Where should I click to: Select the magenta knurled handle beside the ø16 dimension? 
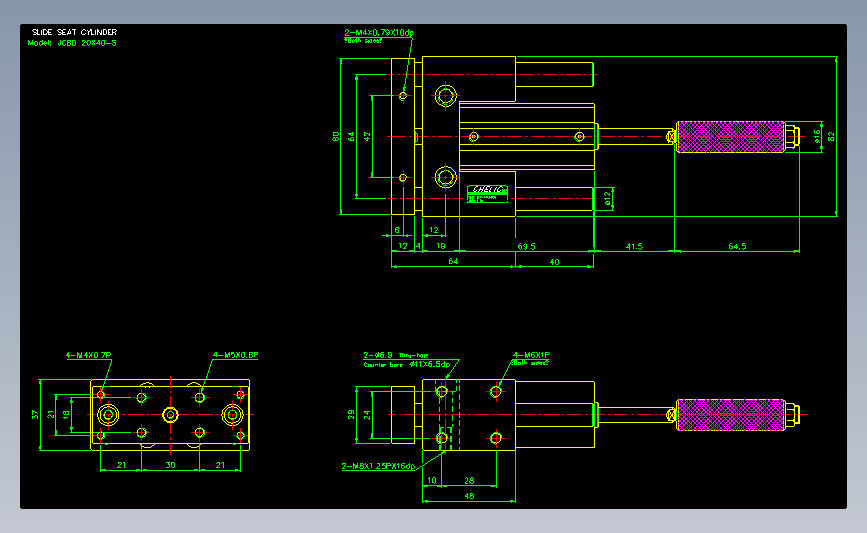click(x=730, y=137)
